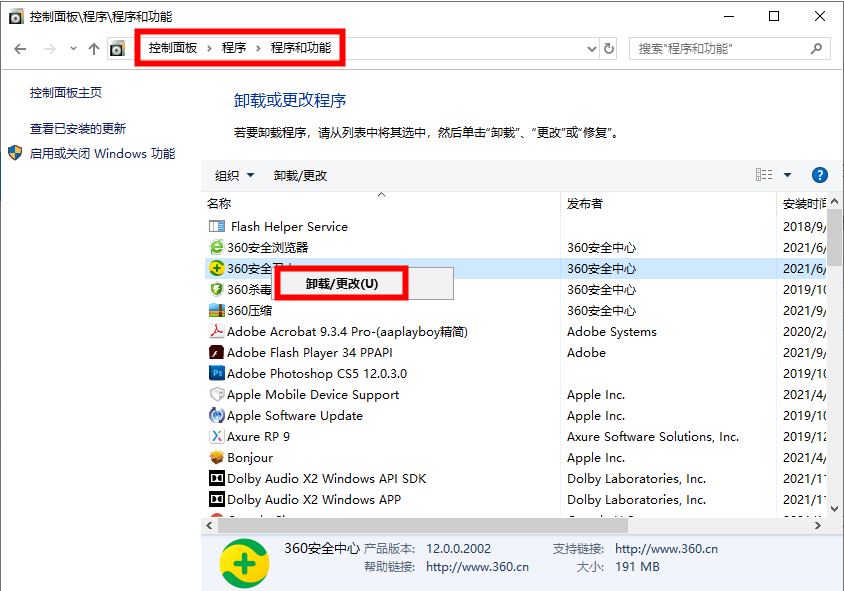This screenshot has width=844, height=591.
Task: Open 启用或关闭 Windows 功能 link
Action: coord(102,154)
